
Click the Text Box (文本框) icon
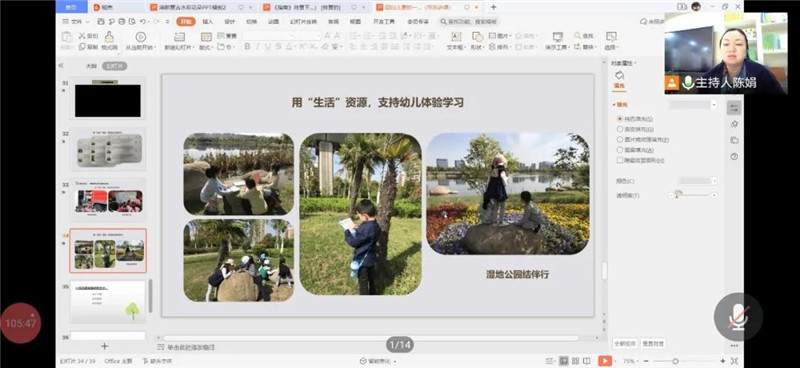point(456,37)
